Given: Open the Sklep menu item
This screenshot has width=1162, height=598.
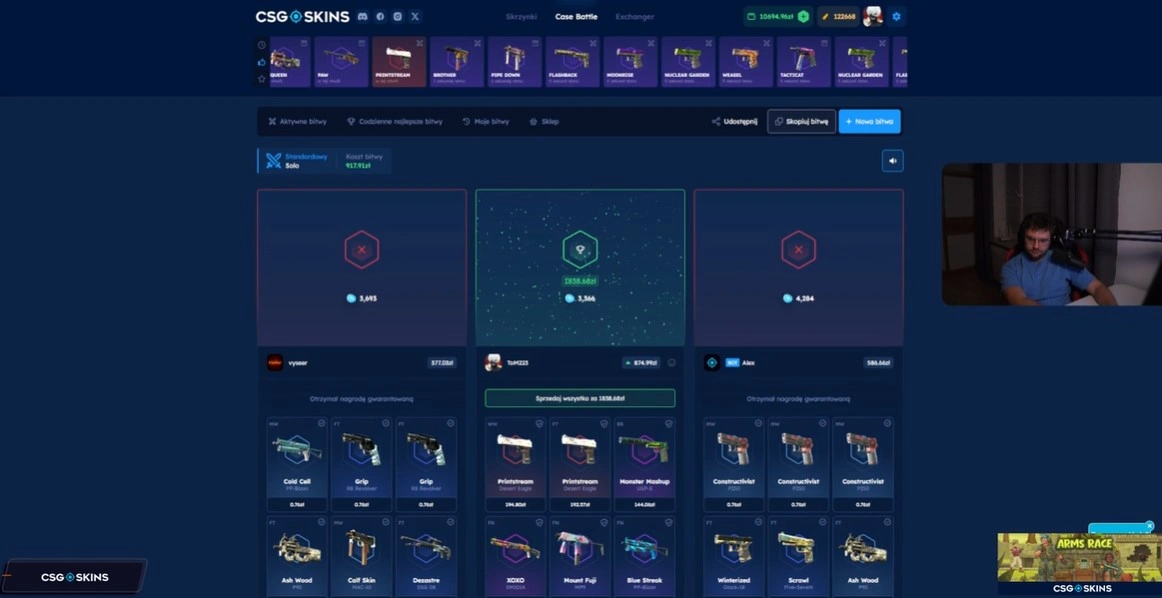Looking at the screenshot, I should 544,122.
